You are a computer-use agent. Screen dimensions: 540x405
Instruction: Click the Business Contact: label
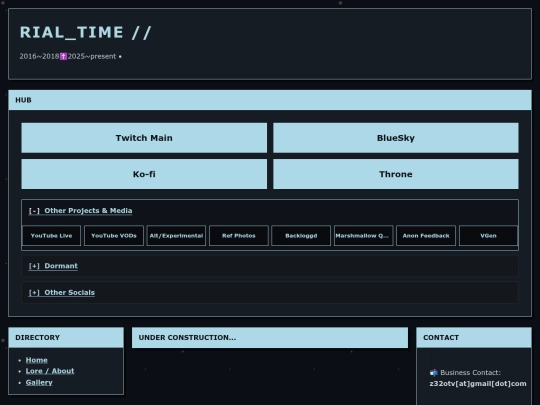click(x=470, y=373)
